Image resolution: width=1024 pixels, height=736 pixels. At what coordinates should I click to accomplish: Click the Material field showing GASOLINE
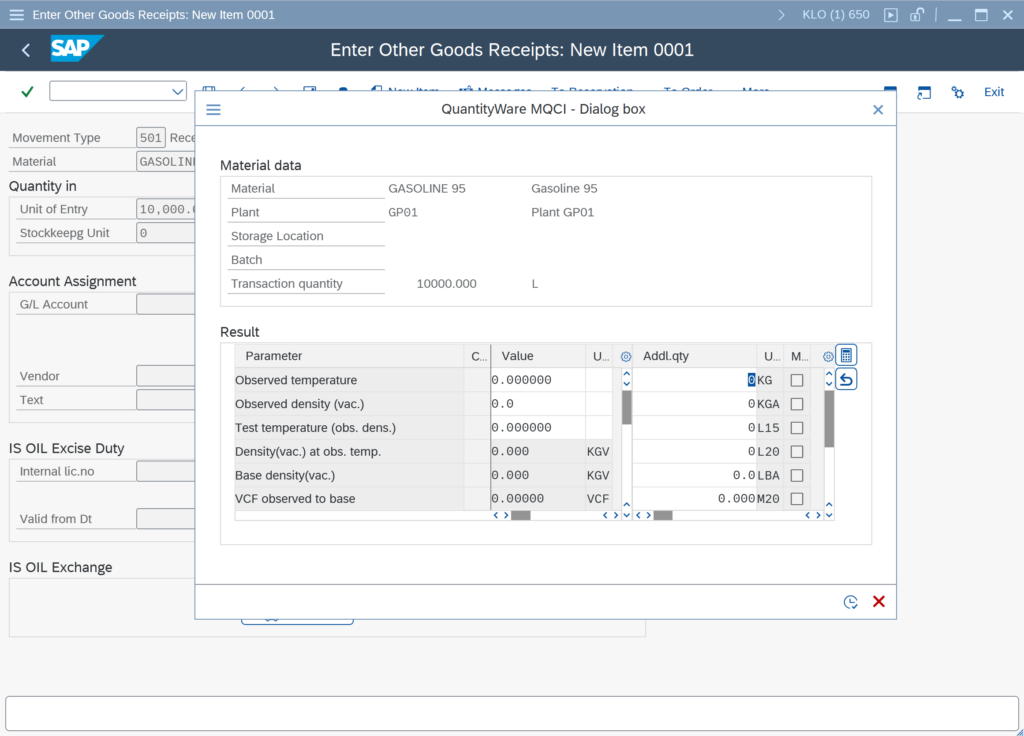click(x=165, y=161)
